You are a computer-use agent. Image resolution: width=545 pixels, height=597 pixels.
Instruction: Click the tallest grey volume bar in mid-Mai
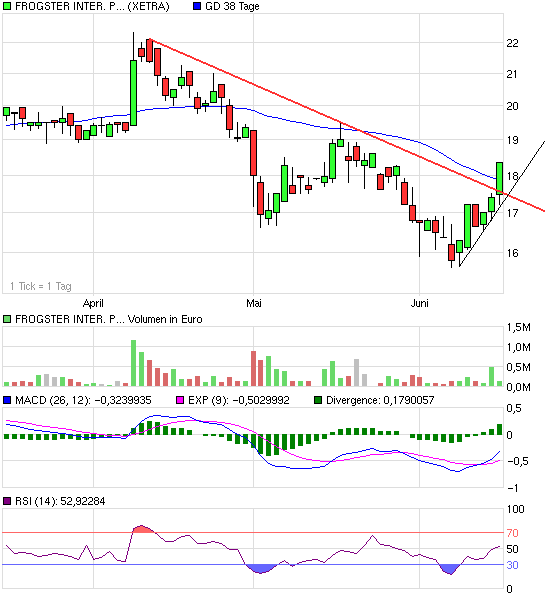click(x=356, y=373)
